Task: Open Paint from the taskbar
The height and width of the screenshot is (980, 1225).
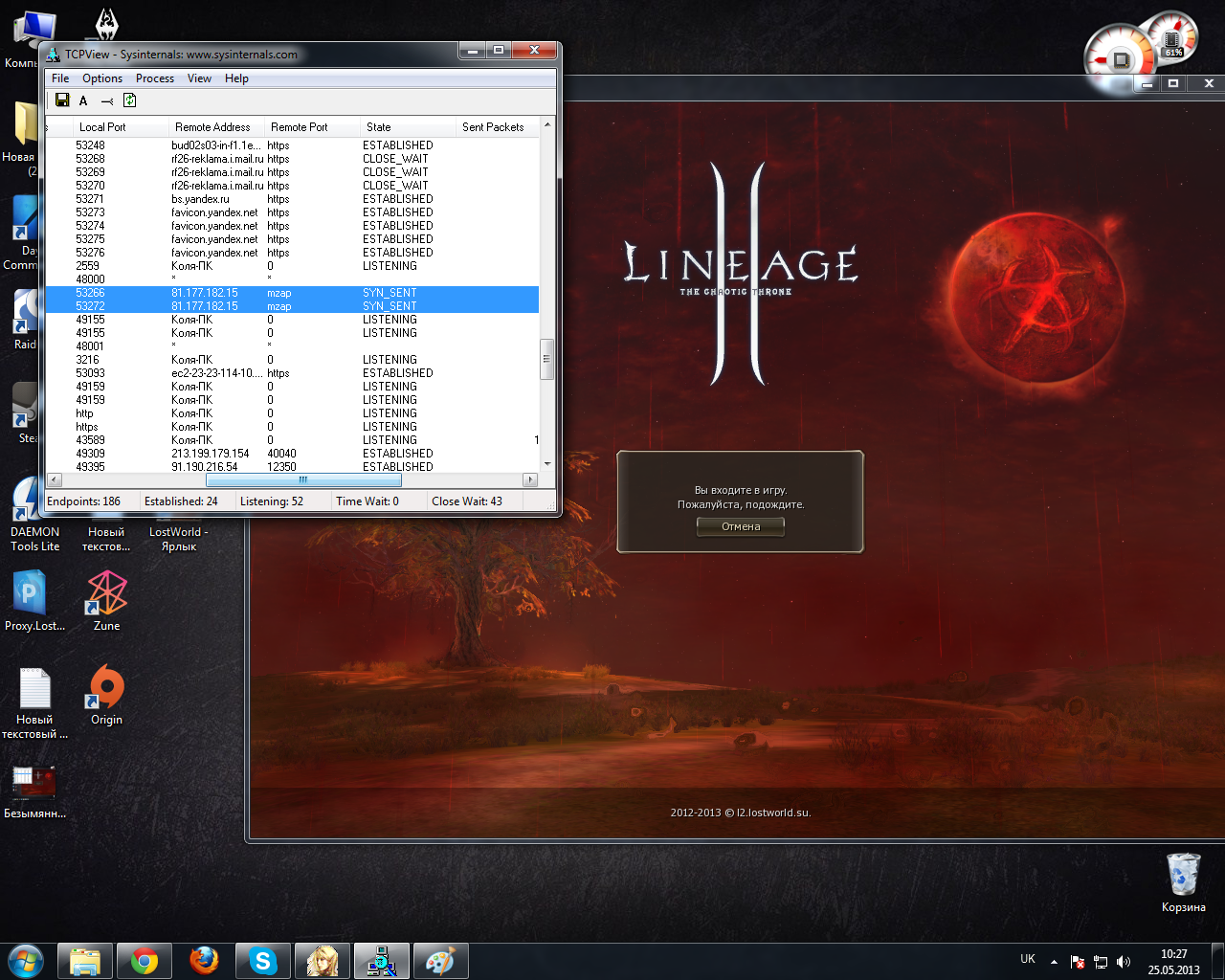Action: tap(441, 961)
